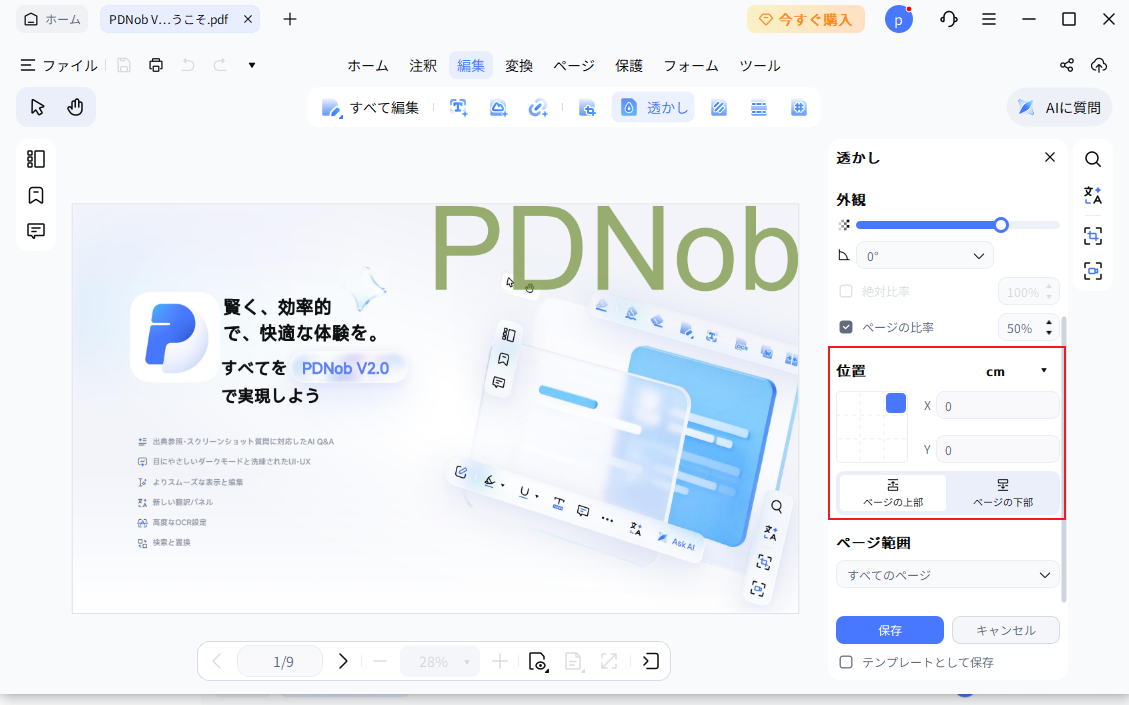This screenshot has height=705, width=1129.
Task: Open the Watermark tool 透かし
Action: 652,107
